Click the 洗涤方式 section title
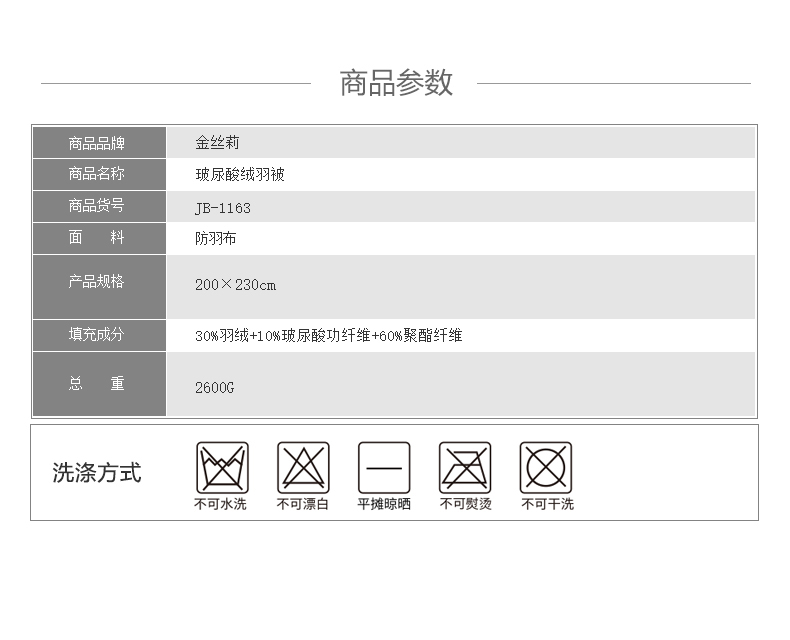The image size is (790, 640). point(97,473)
